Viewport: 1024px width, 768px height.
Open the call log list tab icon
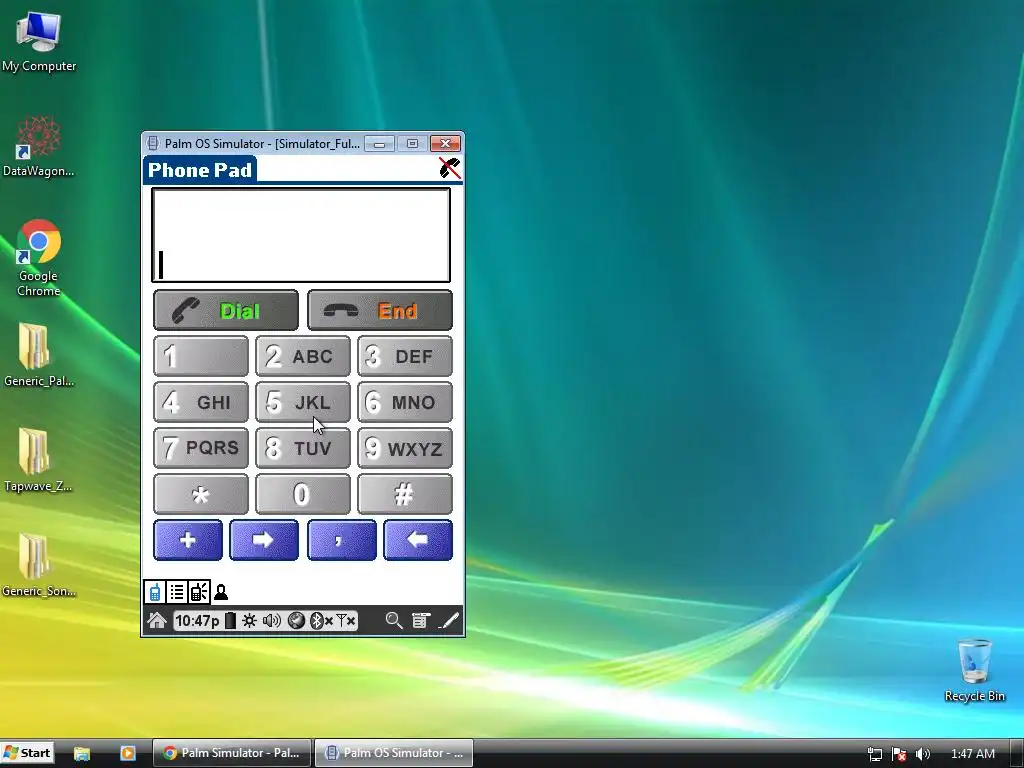click(x=177, y=592)
